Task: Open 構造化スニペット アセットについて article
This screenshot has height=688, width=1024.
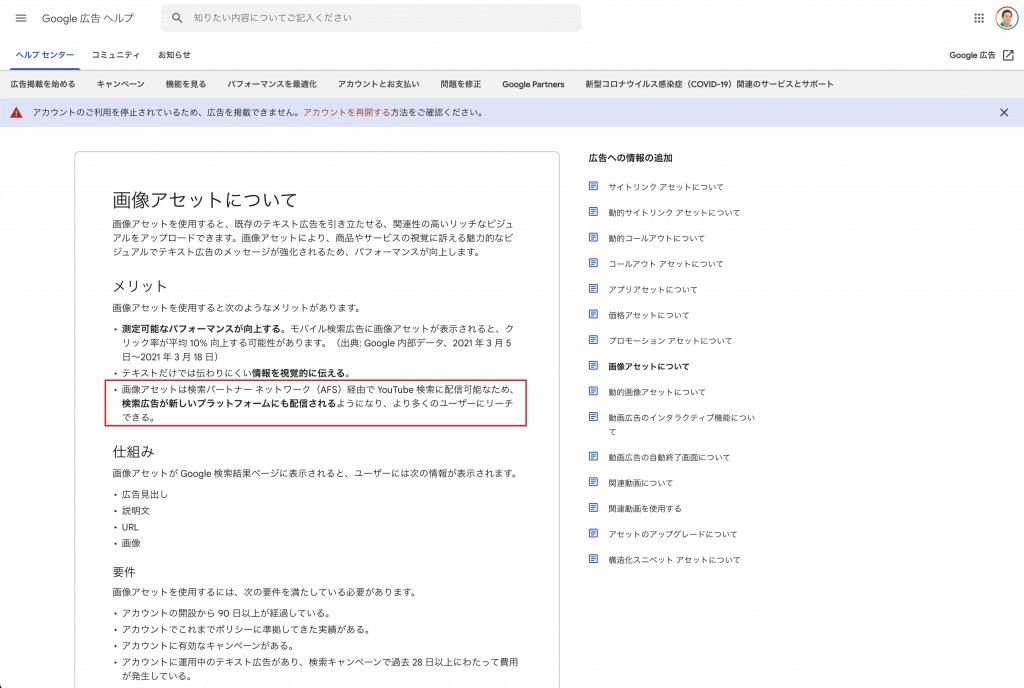Action: (675, 559)
